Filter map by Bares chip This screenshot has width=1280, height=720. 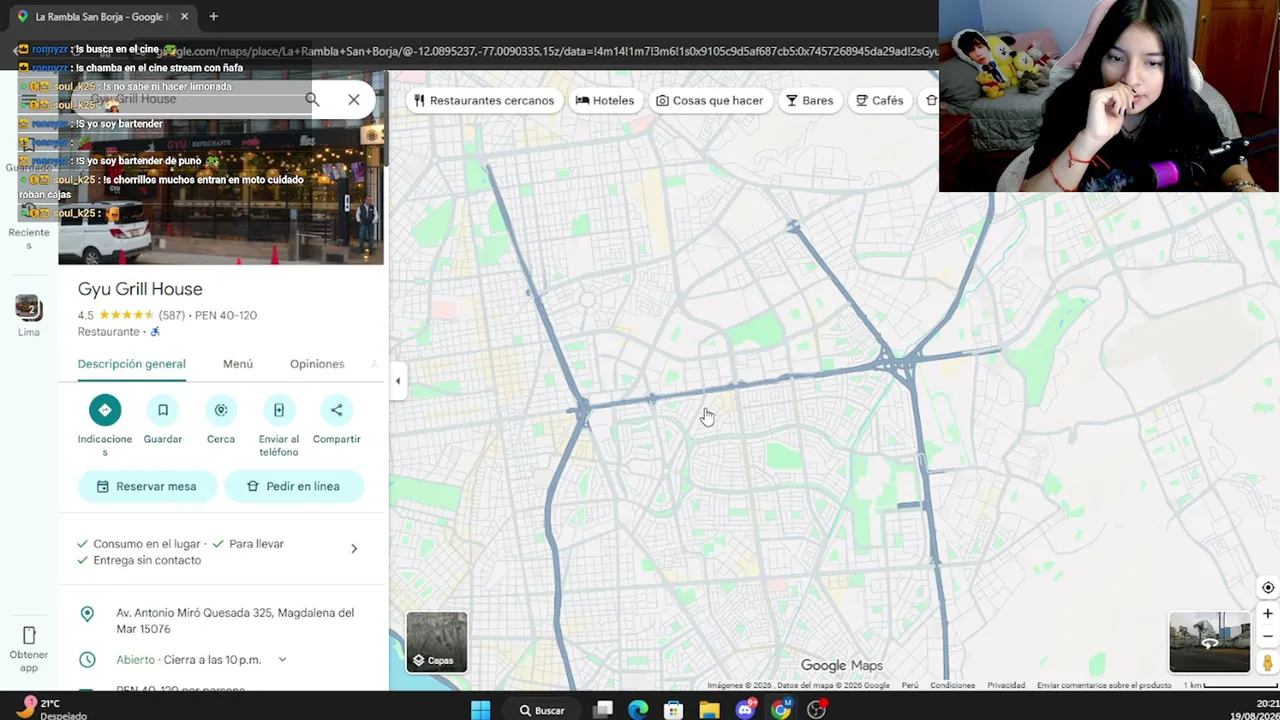point(810,100)
